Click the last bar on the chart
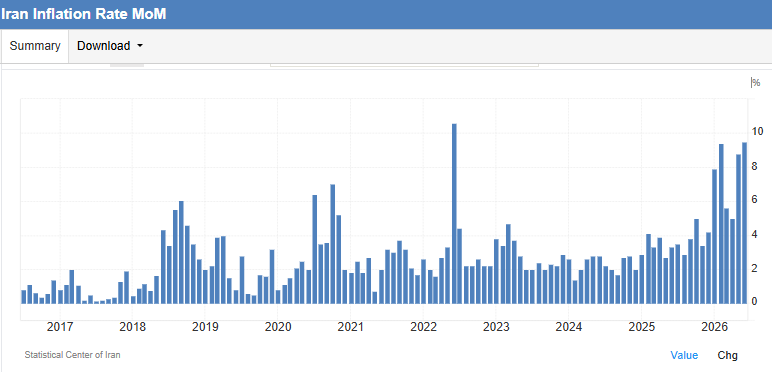Image resolution: width=772 pixels, height=372 pixels. tap(744, 223)
